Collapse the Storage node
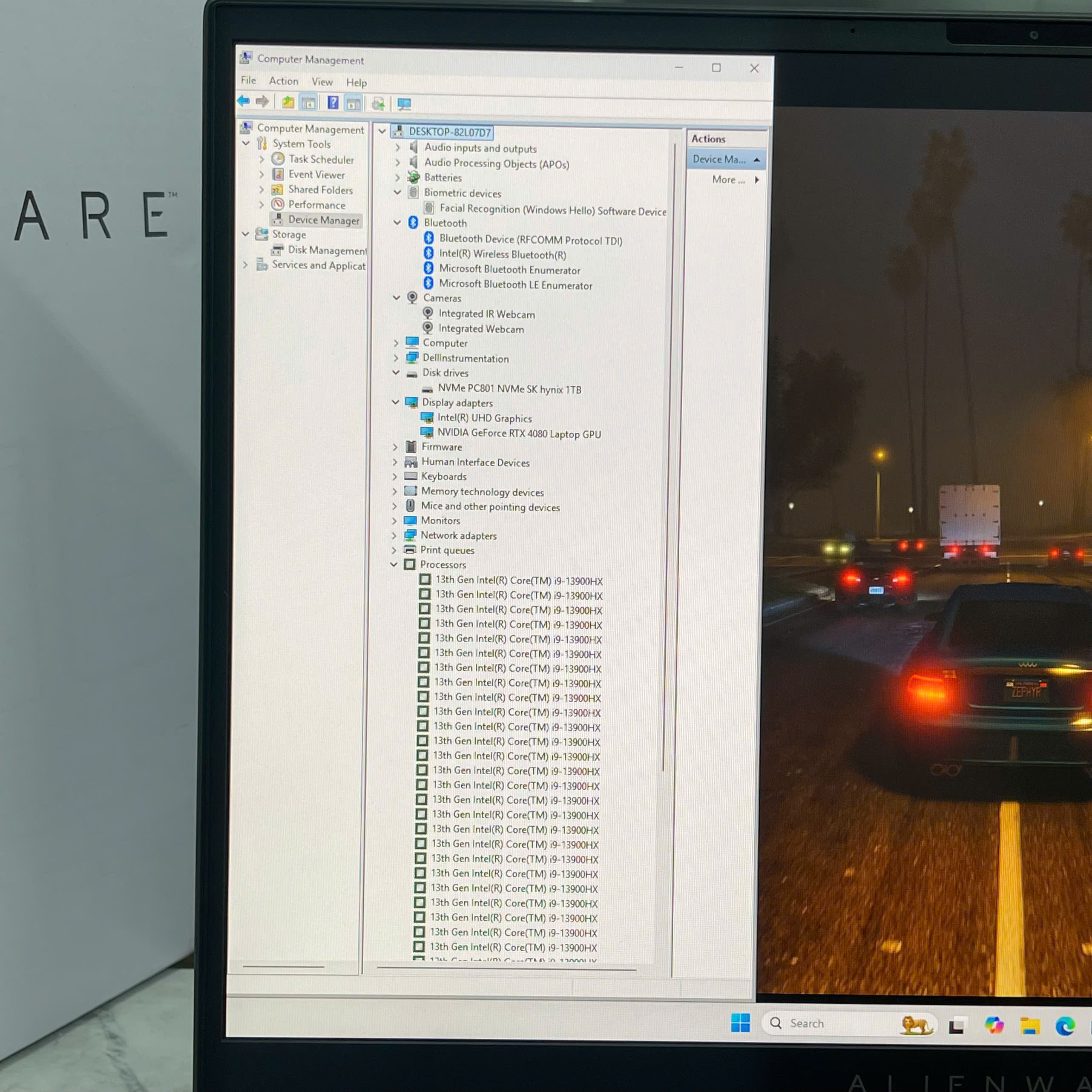The height and width of the screenshot is (1092, 1092). pos(245,233)
